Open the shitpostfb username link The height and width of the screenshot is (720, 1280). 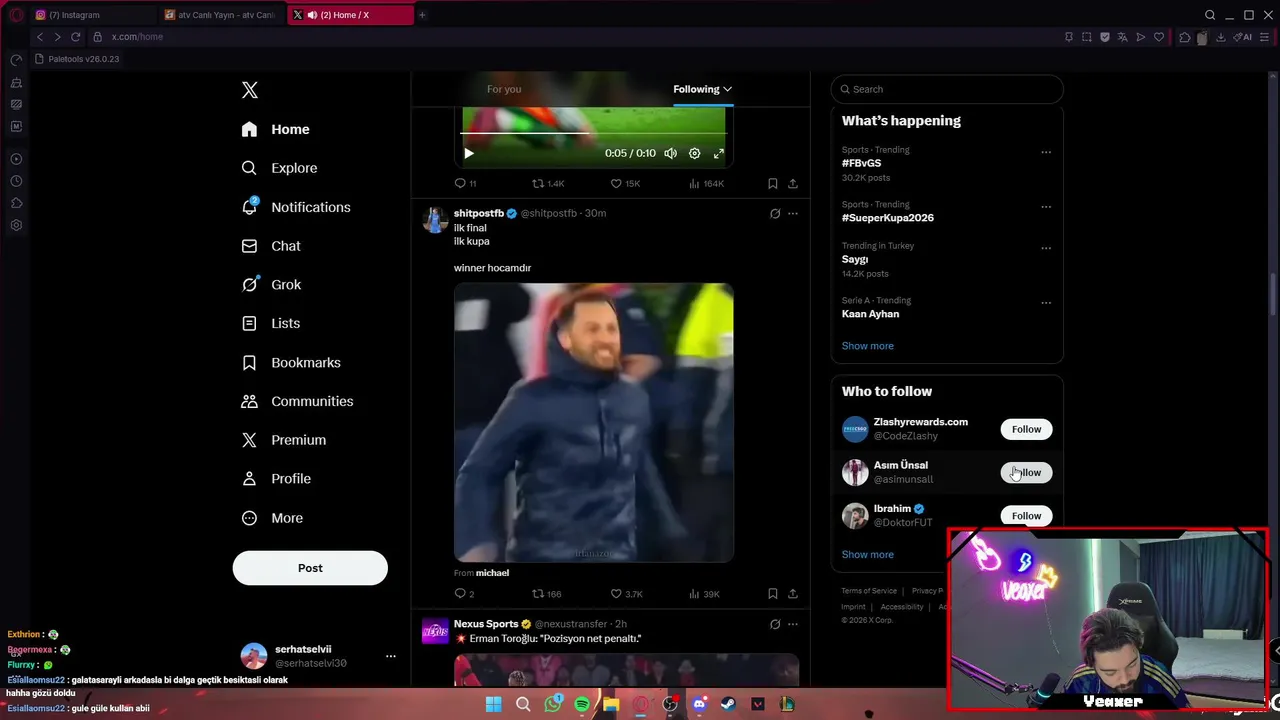479,213
